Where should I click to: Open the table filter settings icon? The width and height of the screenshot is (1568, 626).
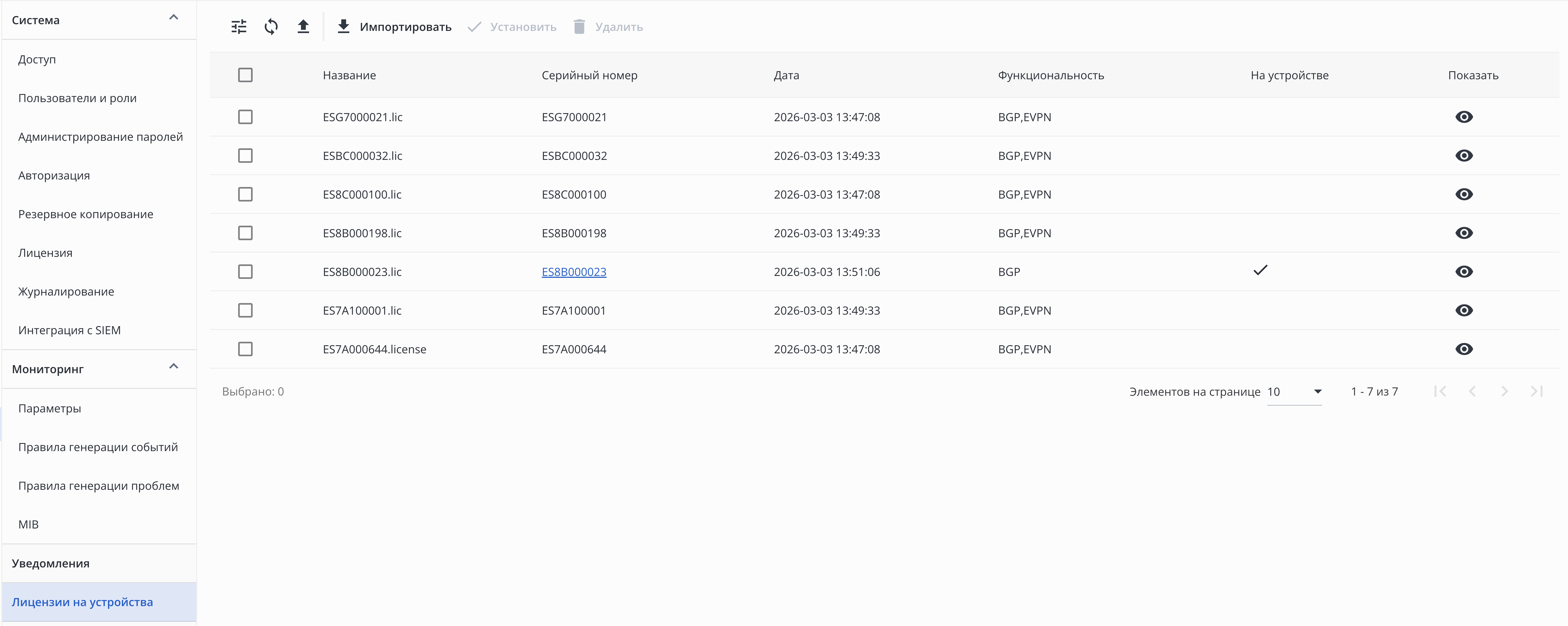click(x=239, y=27)
